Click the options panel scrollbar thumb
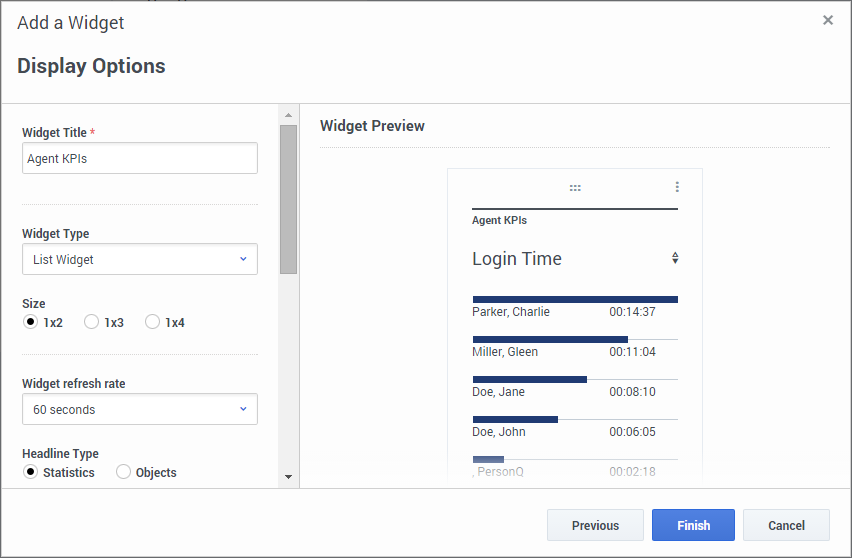This screenshot has height=558, width=852. click(x=289, y=199)
